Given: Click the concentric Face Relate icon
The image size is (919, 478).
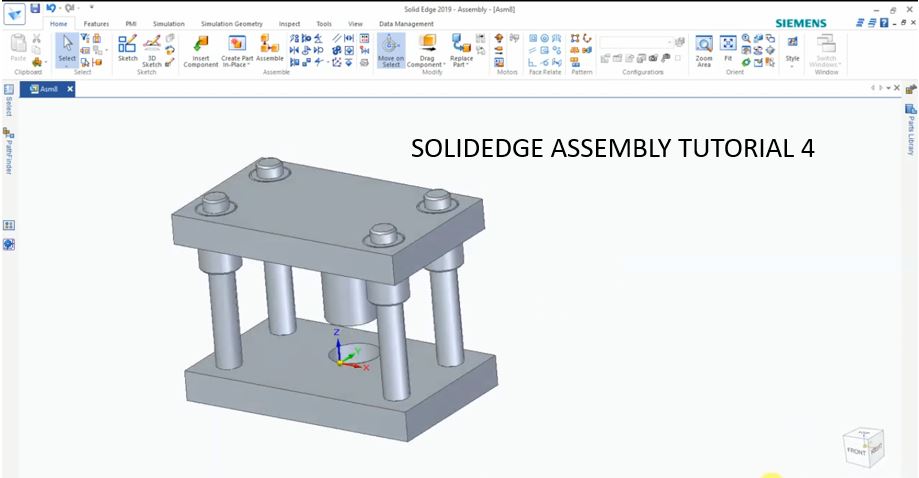Looking at the screenshot, I should pos(544,38).
